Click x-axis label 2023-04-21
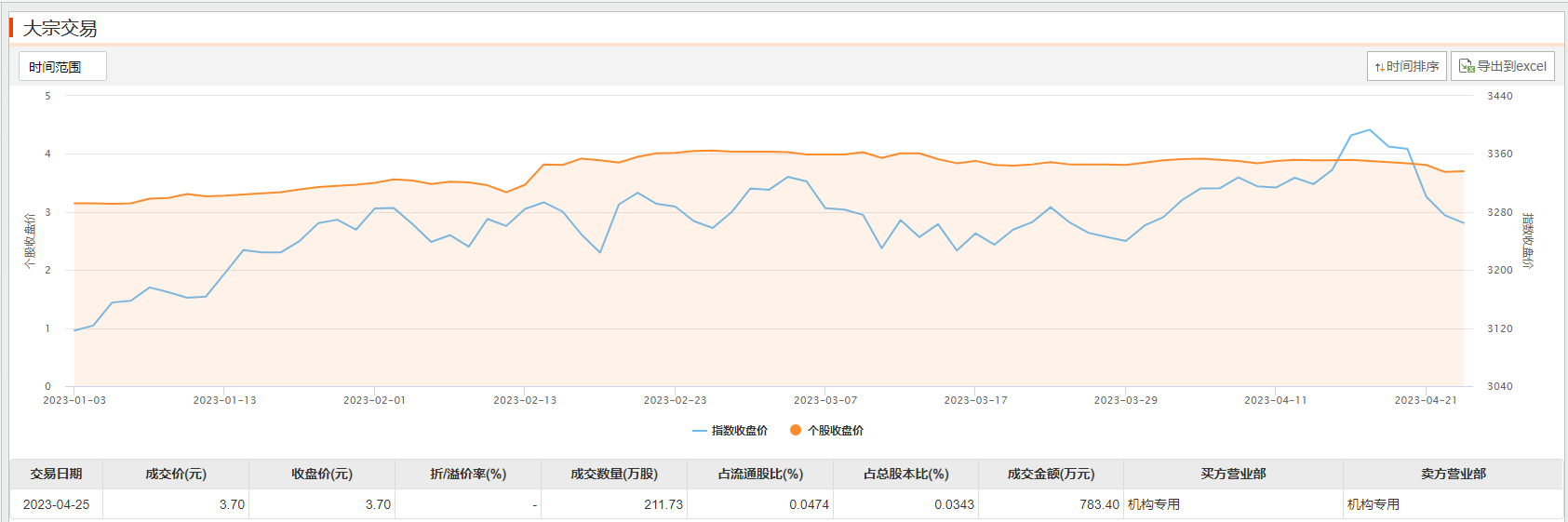Screen dimensions: 1568x522 [1426, 400]
